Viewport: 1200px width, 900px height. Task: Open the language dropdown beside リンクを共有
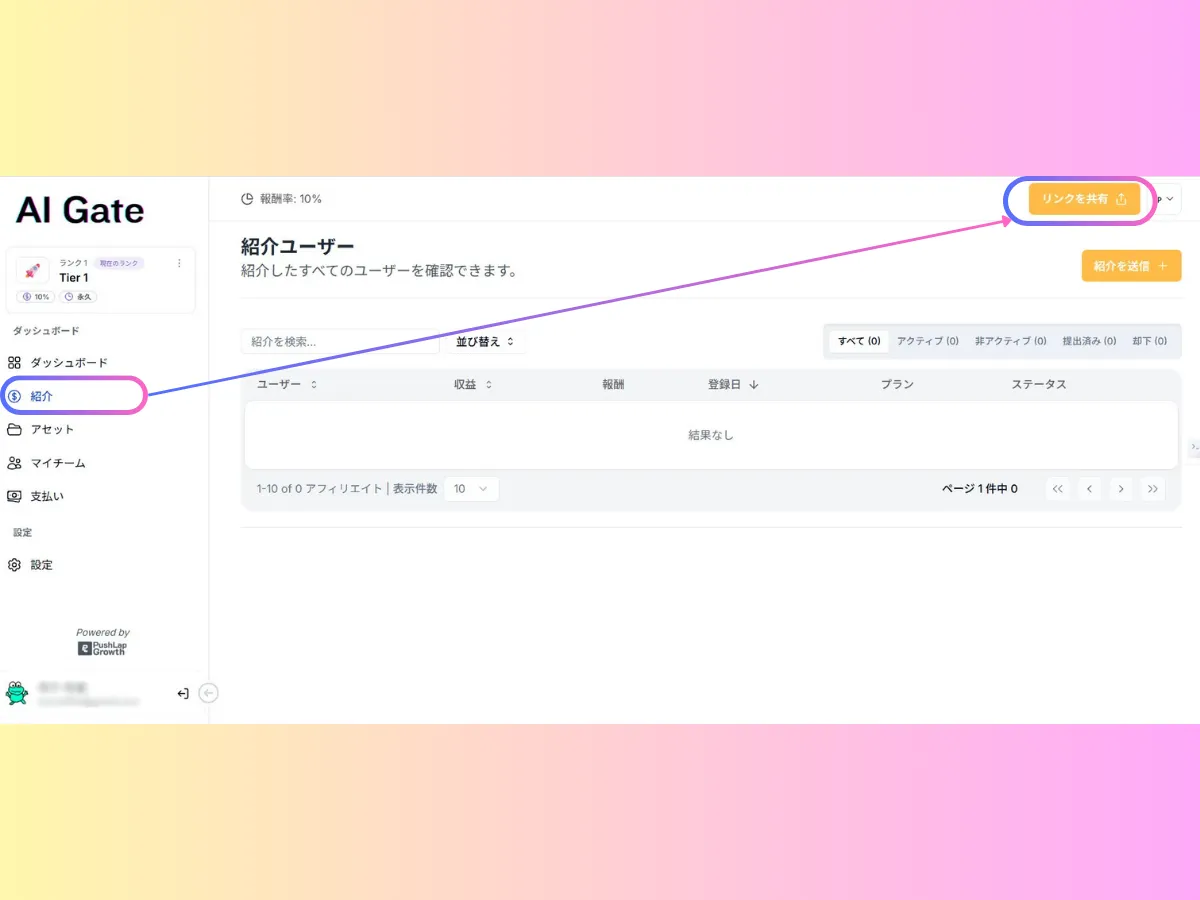[x=1165, y=199]
